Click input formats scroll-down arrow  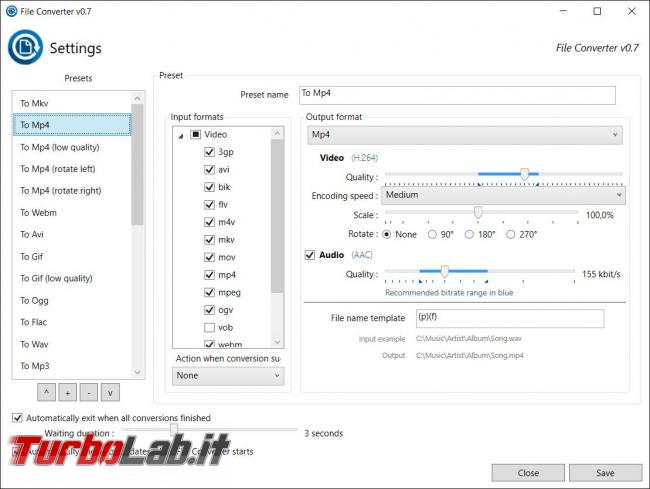point(277,342)
